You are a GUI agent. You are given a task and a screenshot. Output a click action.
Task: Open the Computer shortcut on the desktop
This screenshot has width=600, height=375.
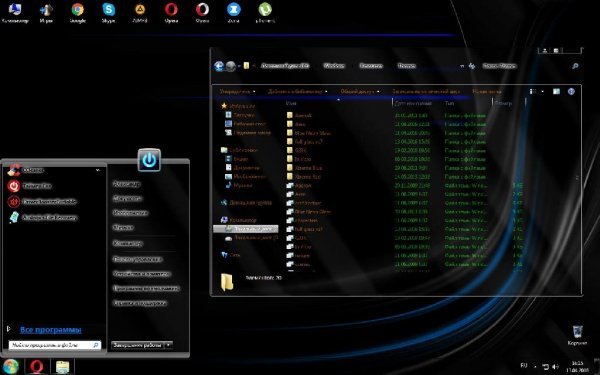click(15, 13)
